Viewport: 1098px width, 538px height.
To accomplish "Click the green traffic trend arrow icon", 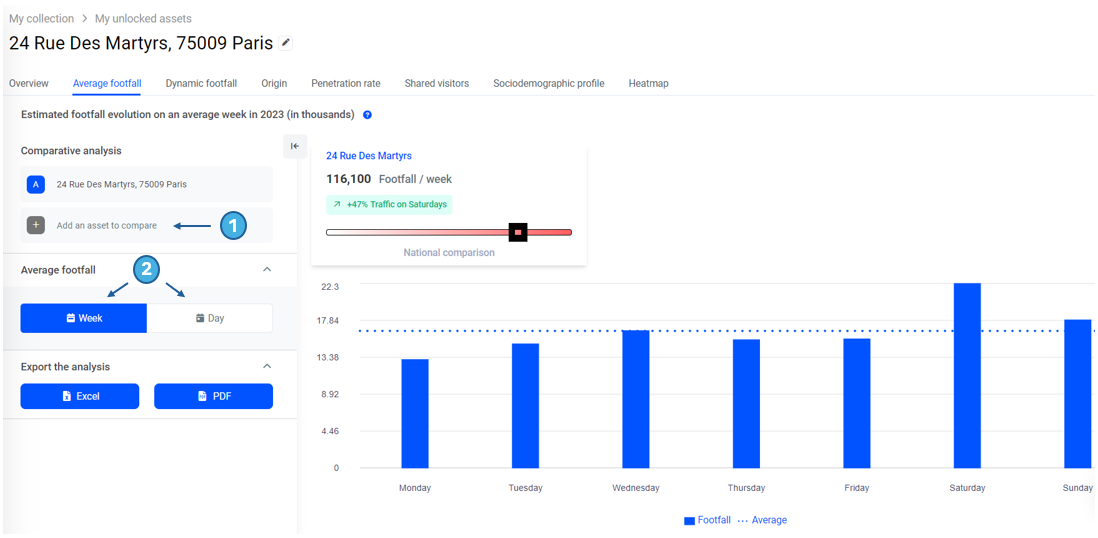I will point(337,205).
